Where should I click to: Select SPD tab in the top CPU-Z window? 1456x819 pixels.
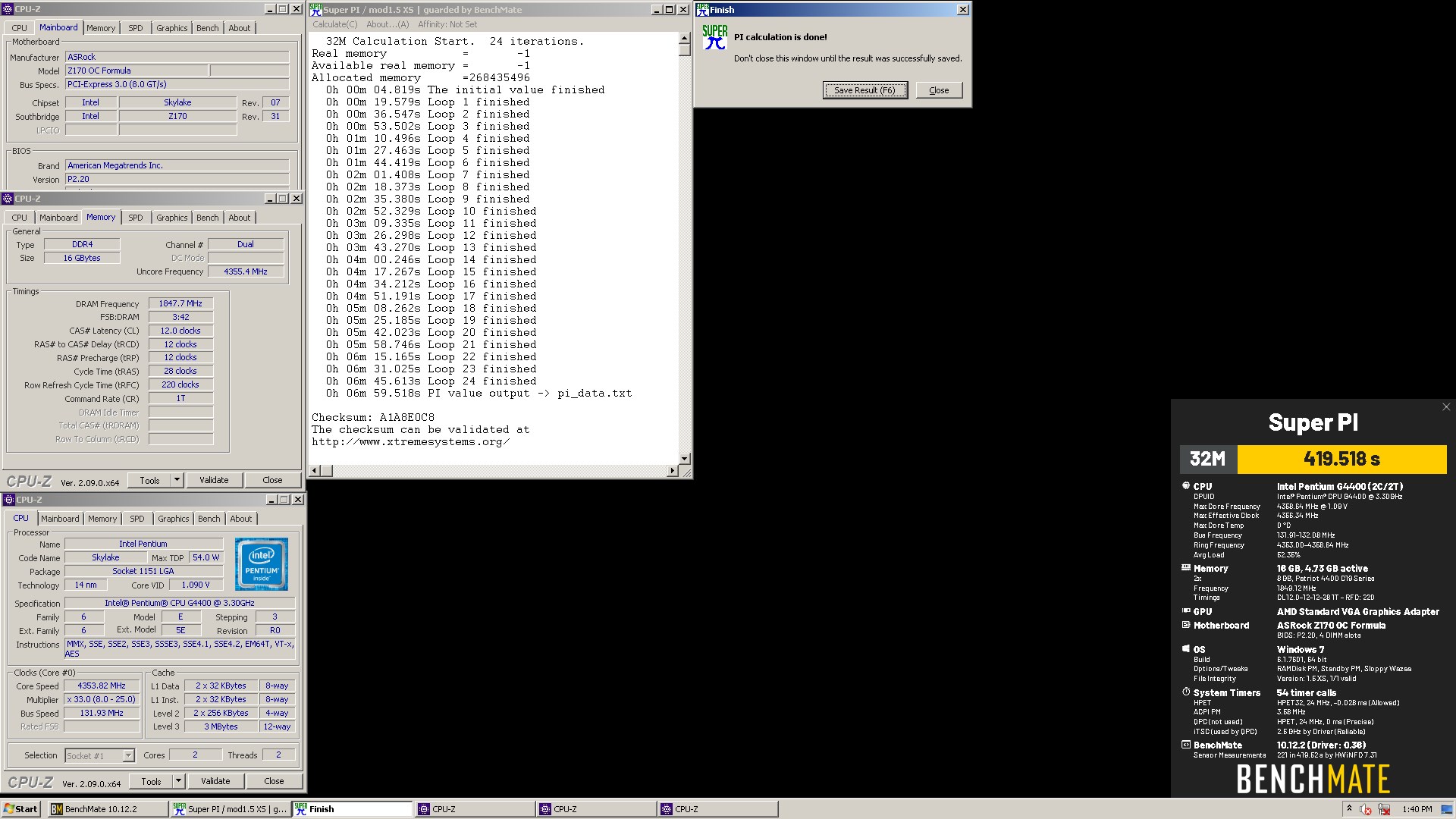coord(135,28)
